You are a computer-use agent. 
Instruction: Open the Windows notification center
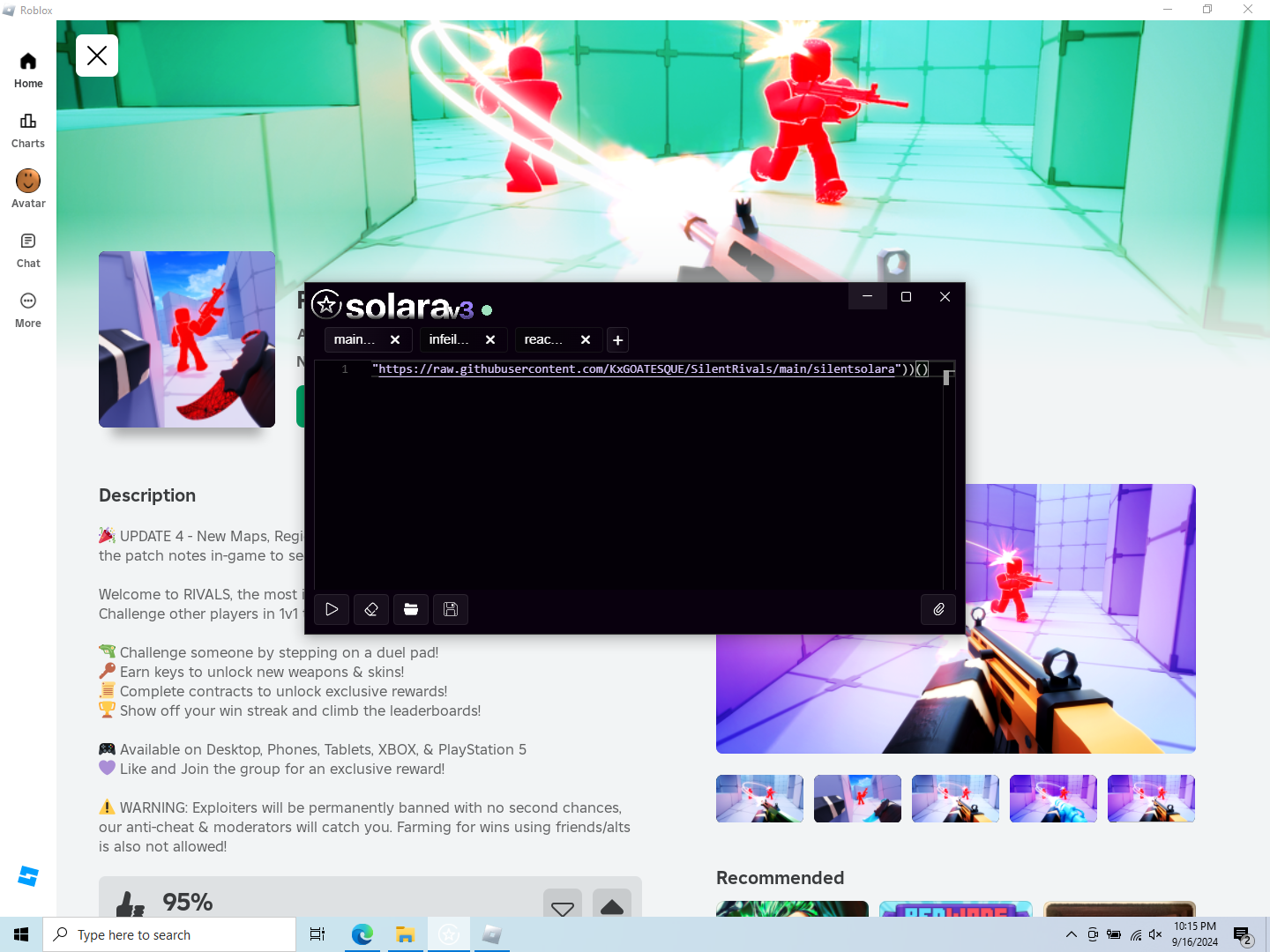1244,934
